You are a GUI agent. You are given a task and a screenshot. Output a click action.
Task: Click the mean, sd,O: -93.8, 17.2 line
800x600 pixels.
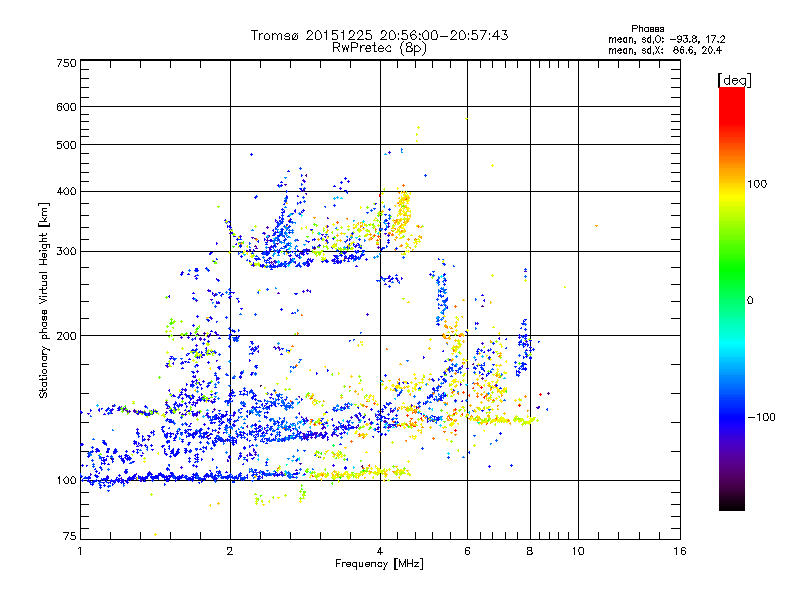click(x=666, y=39)
